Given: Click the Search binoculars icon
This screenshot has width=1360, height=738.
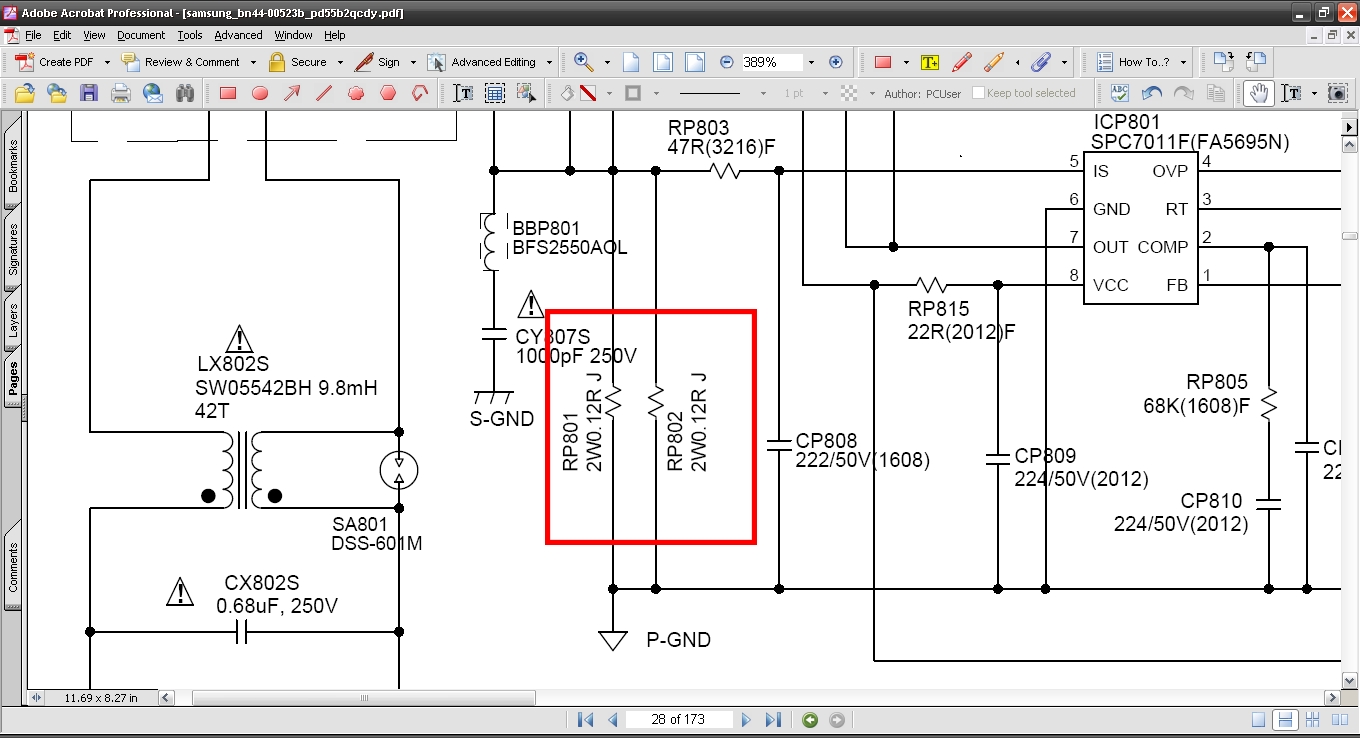Looking at the screenshot, I should click(x=185, y=93).
